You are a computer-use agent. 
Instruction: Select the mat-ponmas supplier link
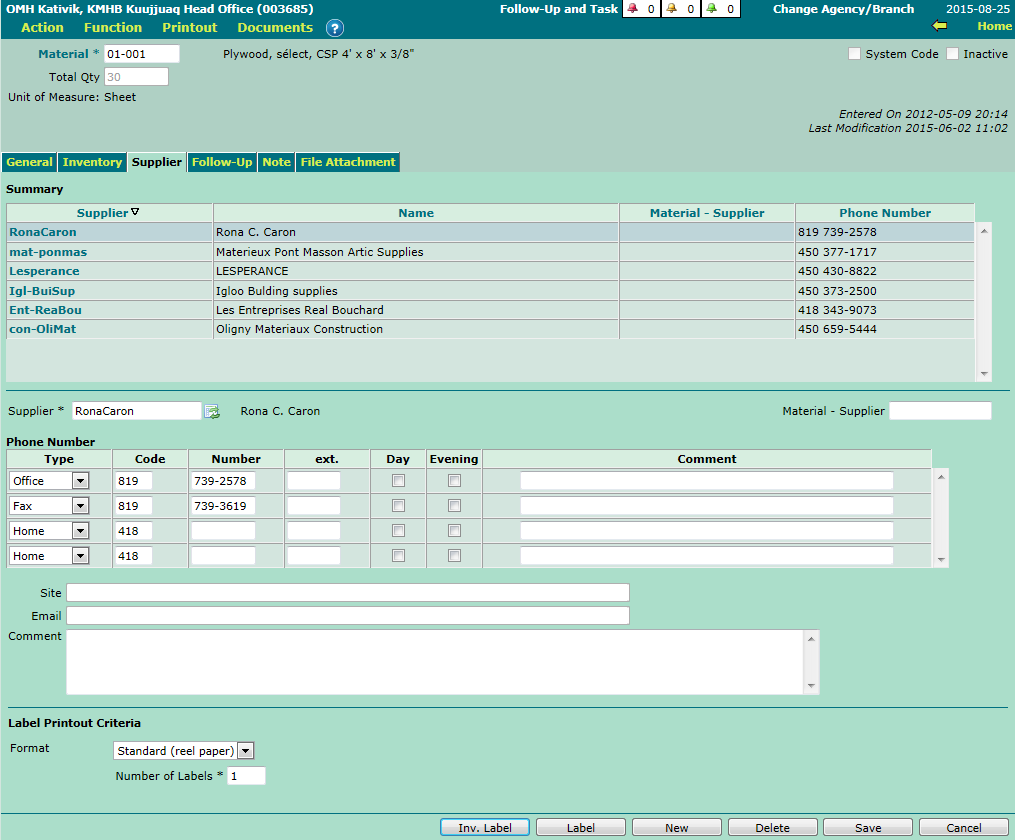tap(48, 252)
